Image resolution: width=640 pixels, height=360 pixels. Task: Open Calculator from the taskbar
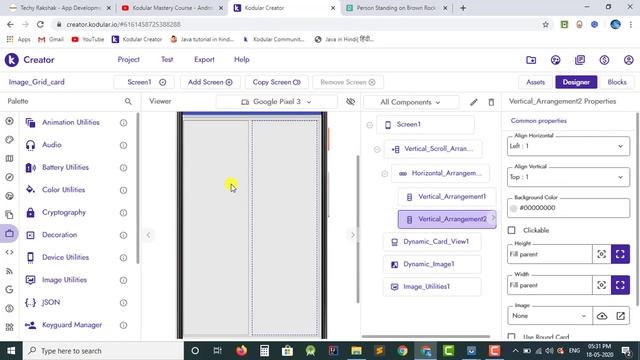click(264, 351)
